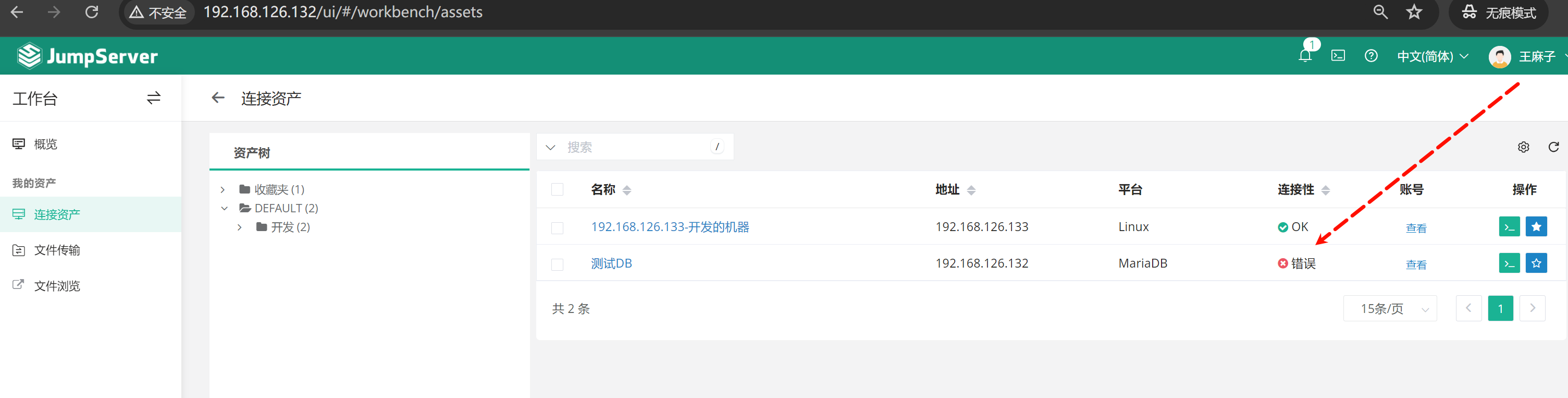Viewport: 1568px width, 398px height.
Task: Click the help question mark icon
Action: 1371,56
